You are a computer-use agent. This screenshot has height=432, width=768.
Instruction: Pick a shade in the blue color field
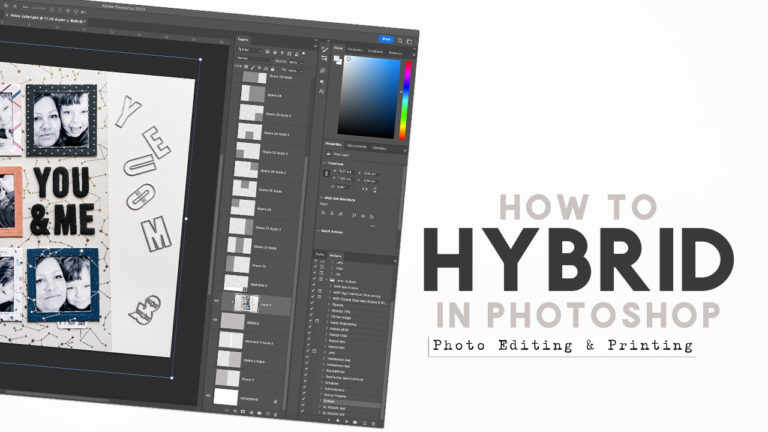[x=370, y=97]
